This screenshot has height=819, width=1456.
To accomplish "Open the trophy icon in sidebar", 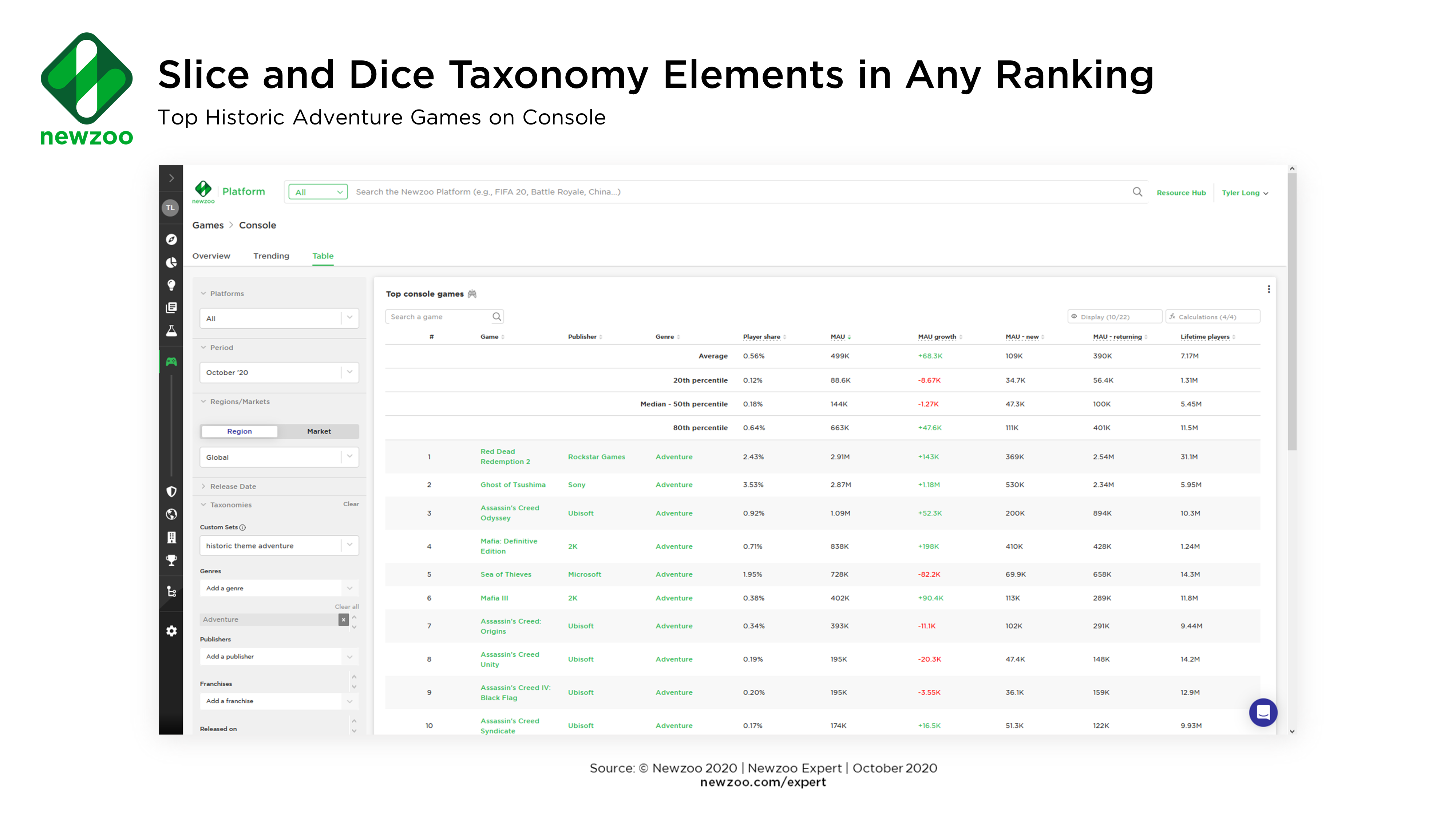I will coord(171,560).
